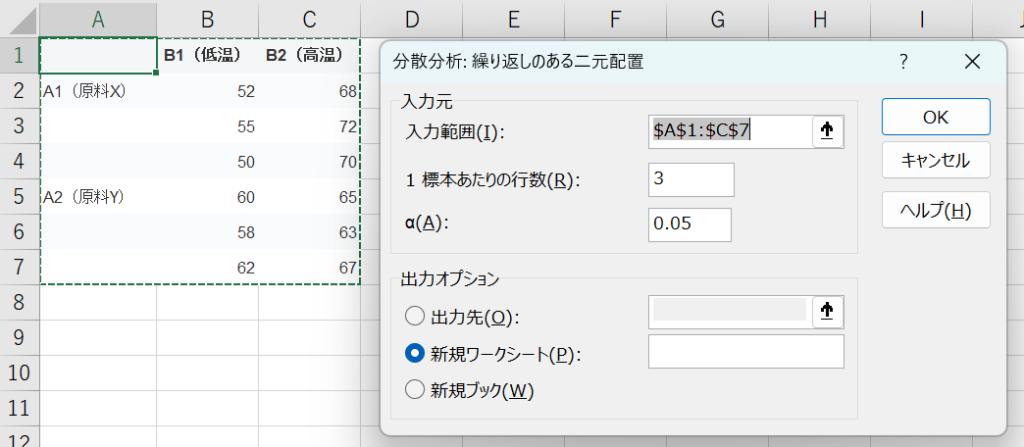Select the 出力先(O) radio button
The height and width of the screenshot is (447, 1024).
414,317
